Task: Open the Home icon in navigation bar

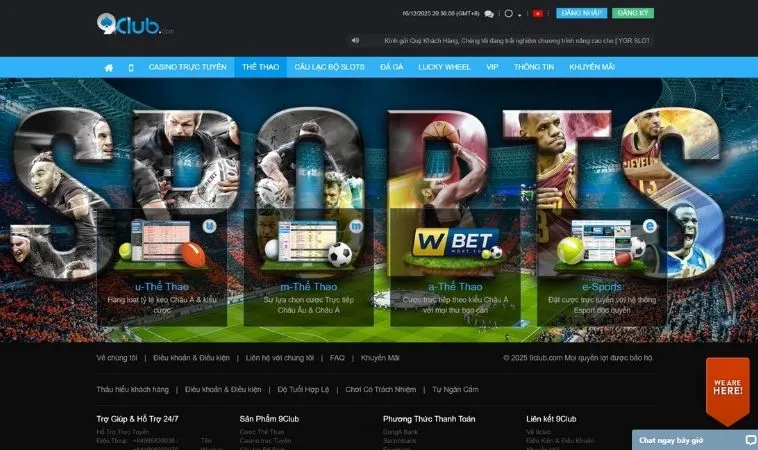Action: [109, 67]
